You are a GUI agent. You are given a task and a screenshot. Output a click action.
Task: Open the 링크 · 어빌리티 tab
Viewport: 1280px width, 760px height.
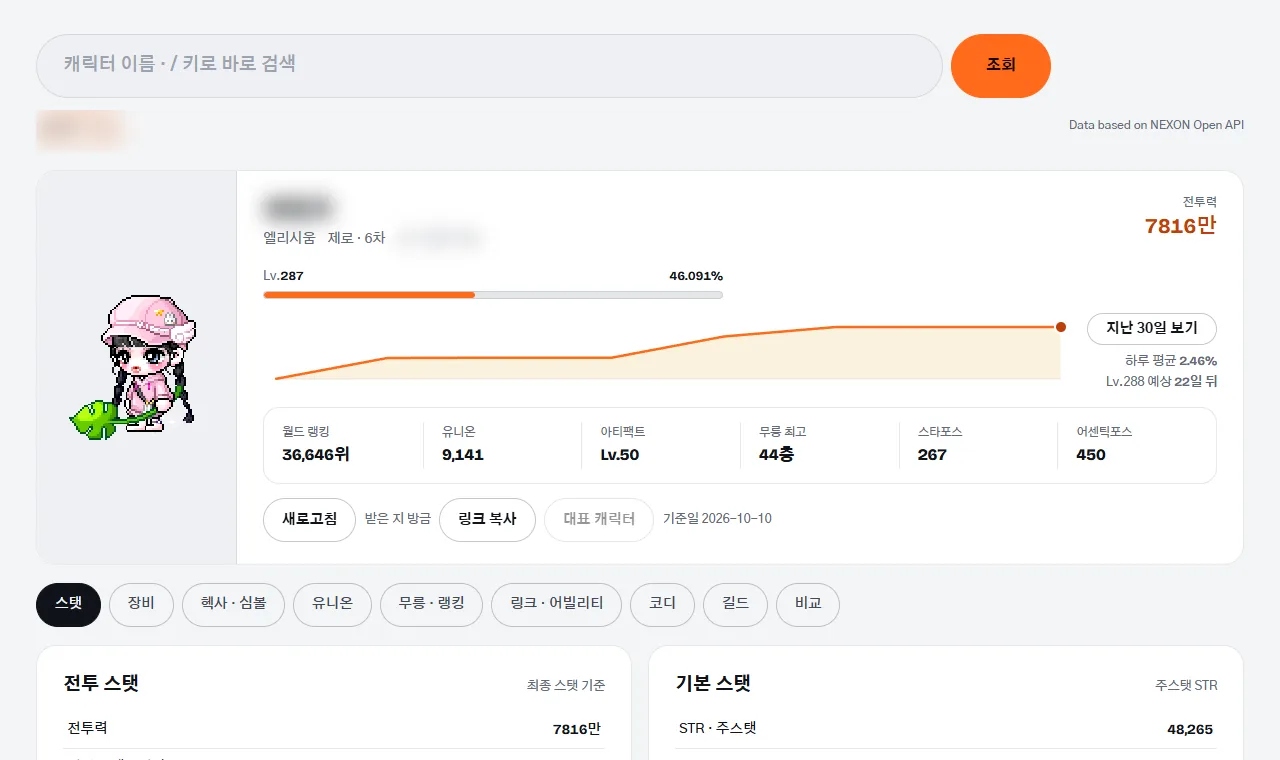point(557,605)
